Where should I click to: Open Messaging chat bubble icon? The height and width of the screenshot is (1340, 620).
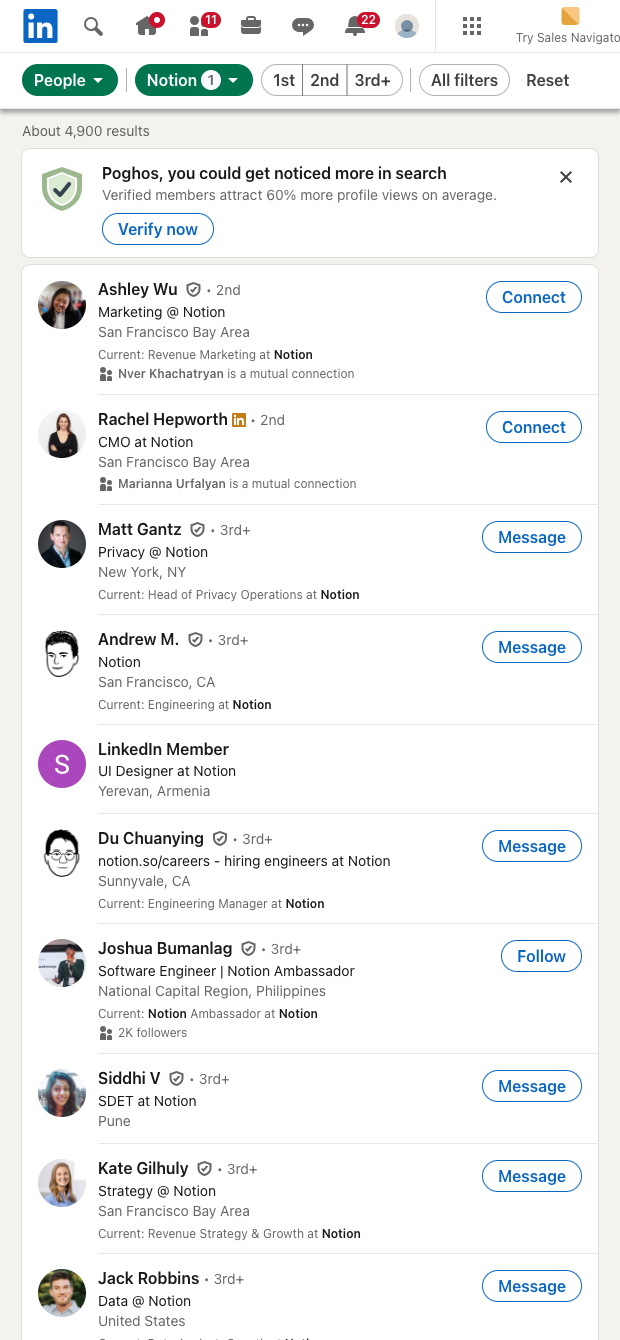click(x=303, y=26)
